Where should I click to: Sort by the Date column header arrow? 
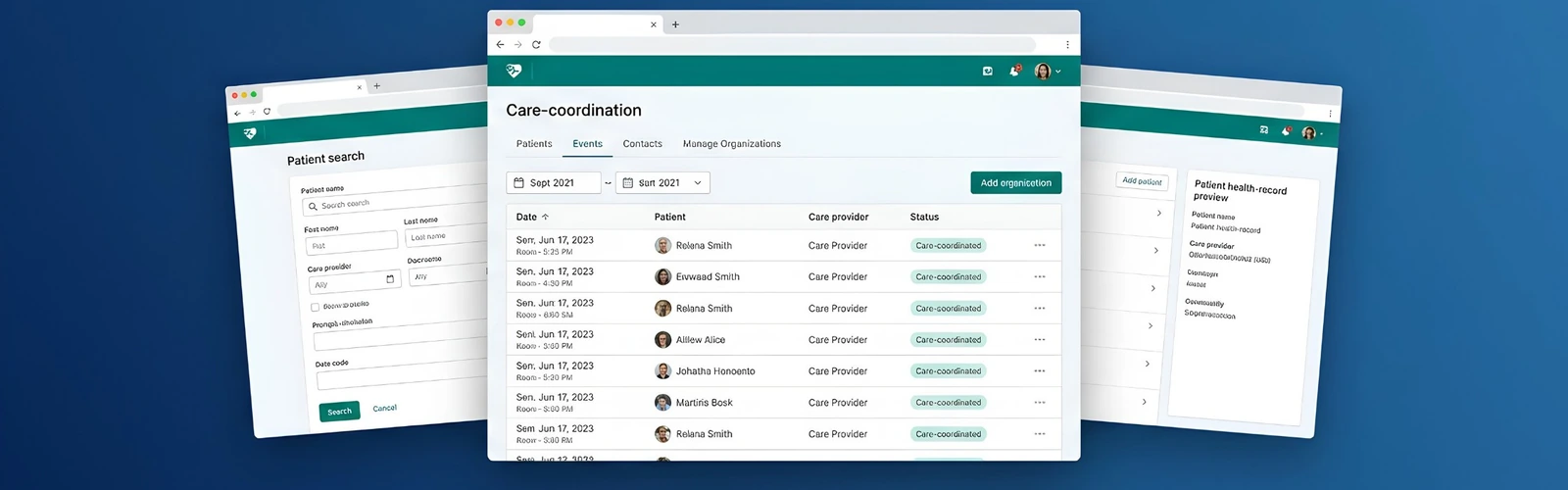[546, 218]
